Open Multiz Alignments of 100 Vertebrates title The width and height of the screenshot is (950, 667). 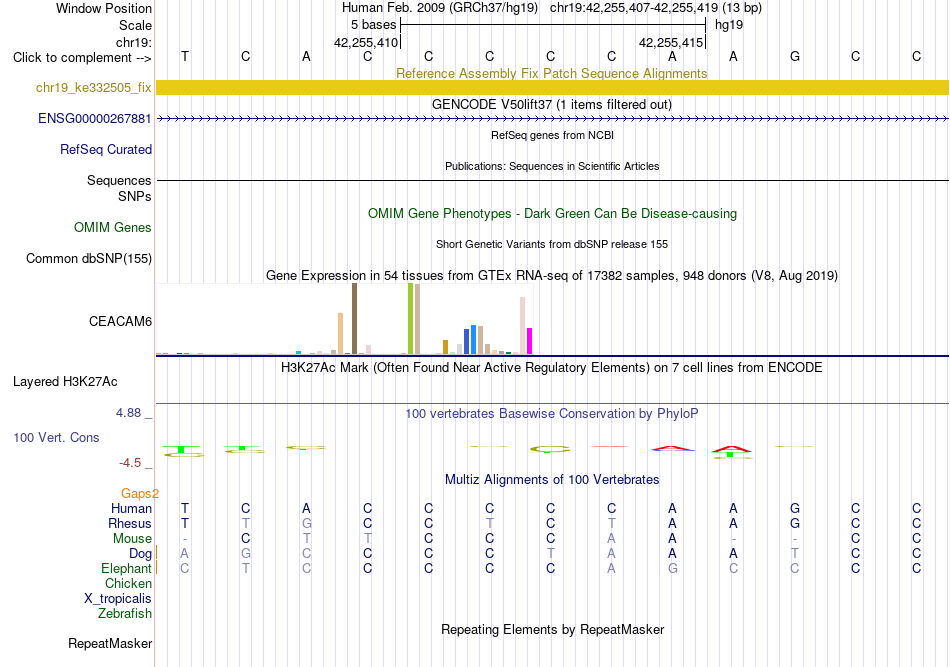tap(552, 480)
